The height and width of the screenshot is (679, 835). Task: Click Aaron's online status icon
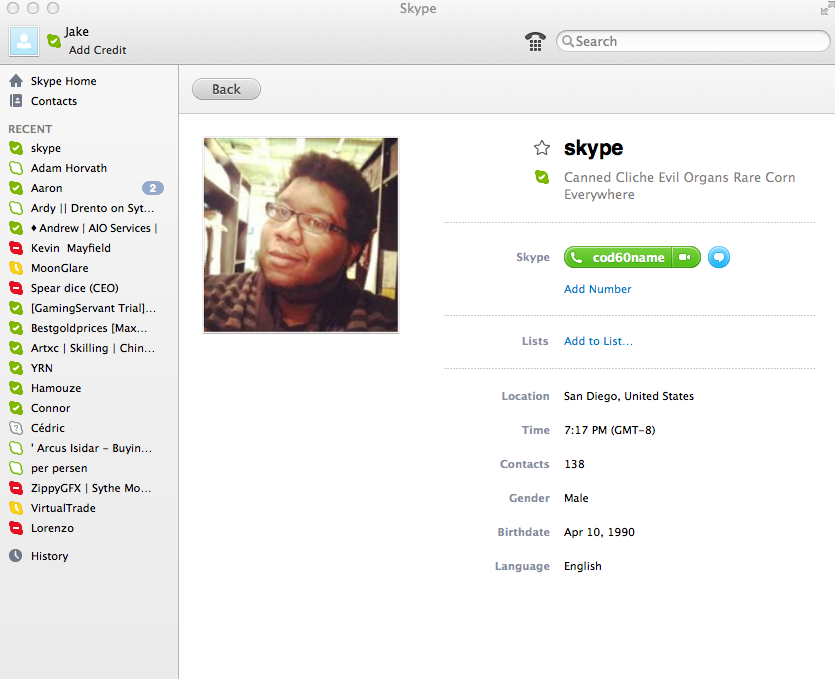pos(16,188)
